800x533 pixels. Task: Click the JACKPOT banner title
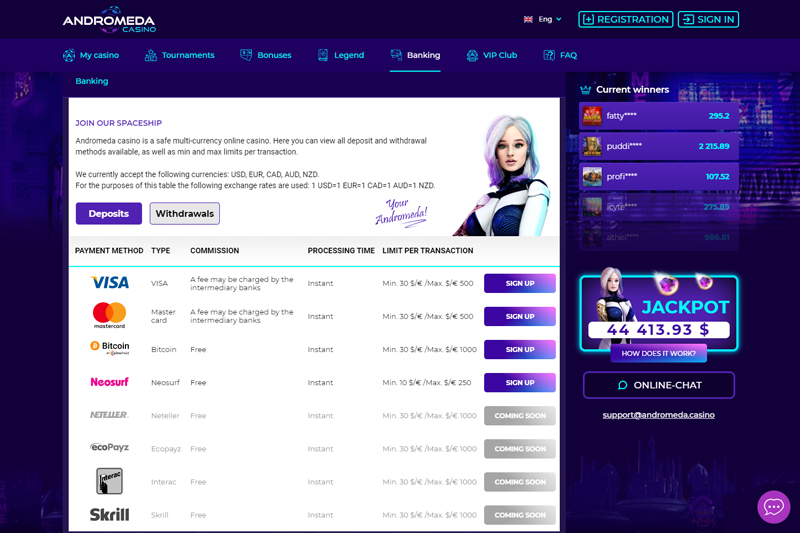(686, 307)
